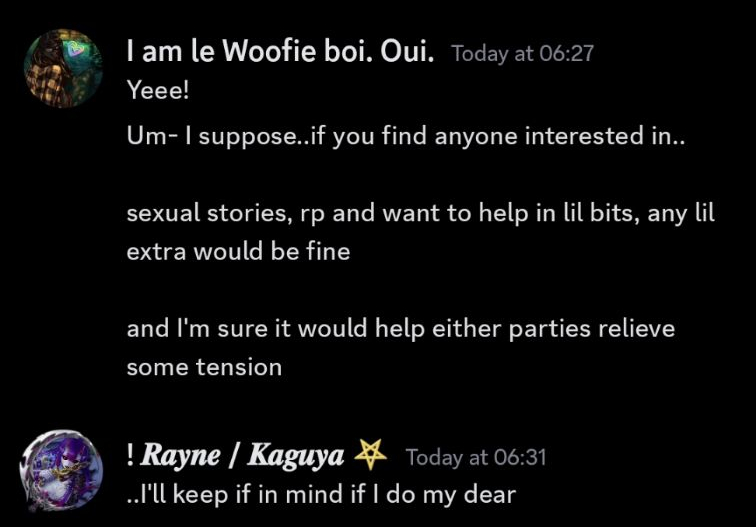The width and height of the screenshot is (756, 527).
Task: Click the exclamation mark before Rayne
Action: tap(130, 455)
